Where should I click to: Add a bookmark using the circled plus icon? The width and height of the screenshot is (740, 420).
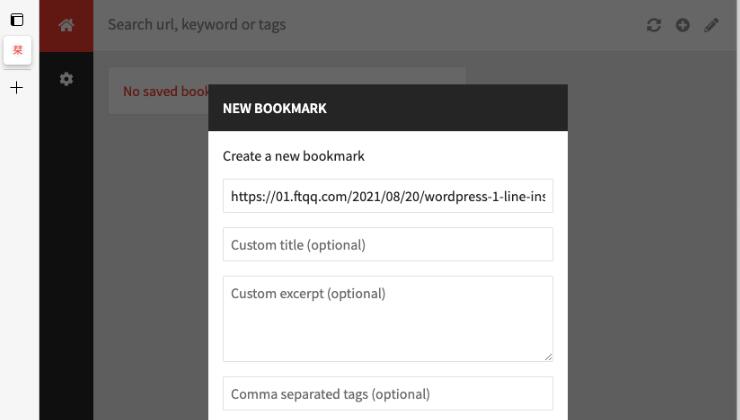point(682,25)
